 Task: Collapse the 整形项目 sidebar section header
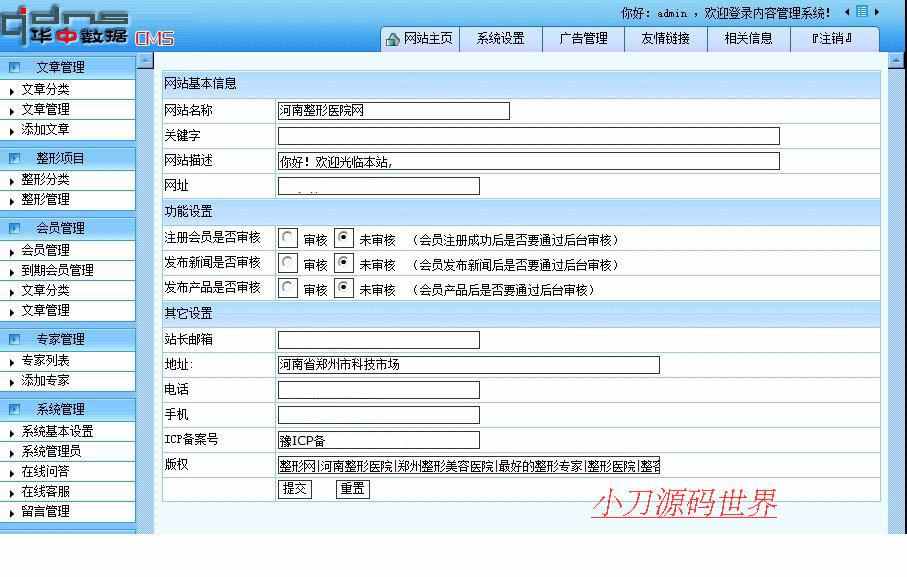point(68,158)
